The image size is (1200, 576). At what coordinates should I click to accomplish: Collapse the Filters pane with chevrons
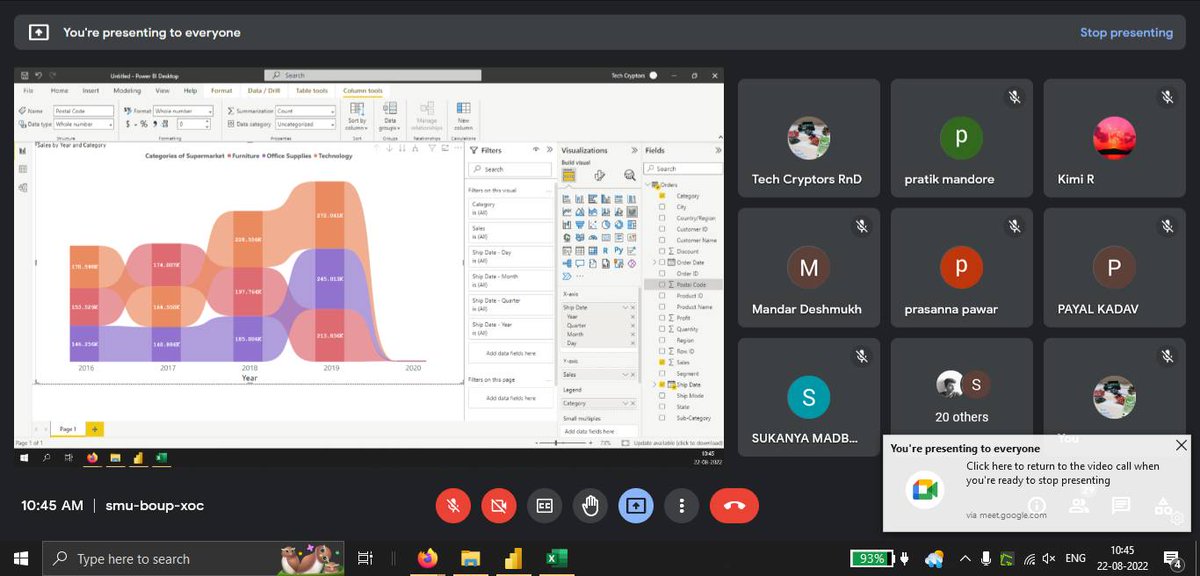(x=550, y=150)
